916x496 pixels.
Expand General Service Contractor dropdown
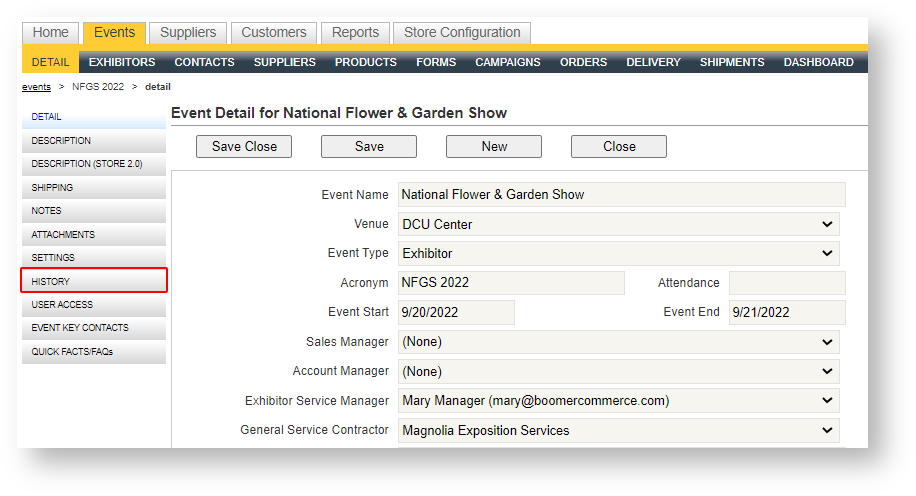point(618,430)
